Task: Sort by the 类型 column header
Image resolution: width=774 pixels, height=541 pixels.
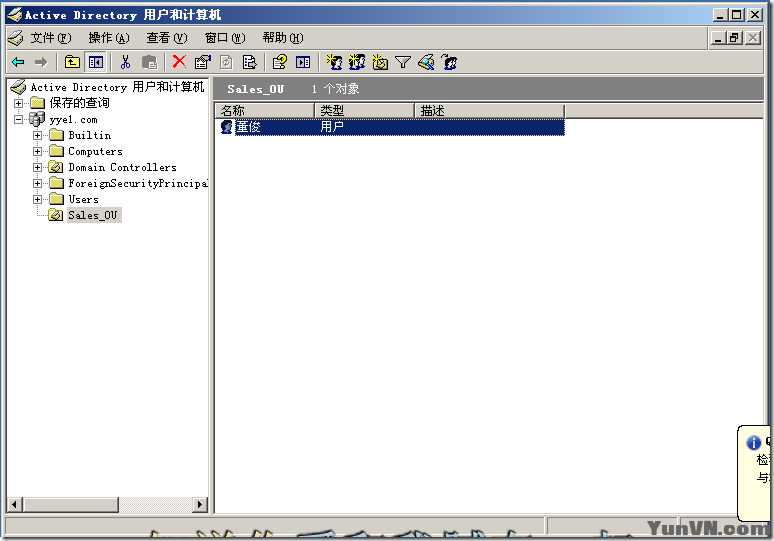Action: 364,111
